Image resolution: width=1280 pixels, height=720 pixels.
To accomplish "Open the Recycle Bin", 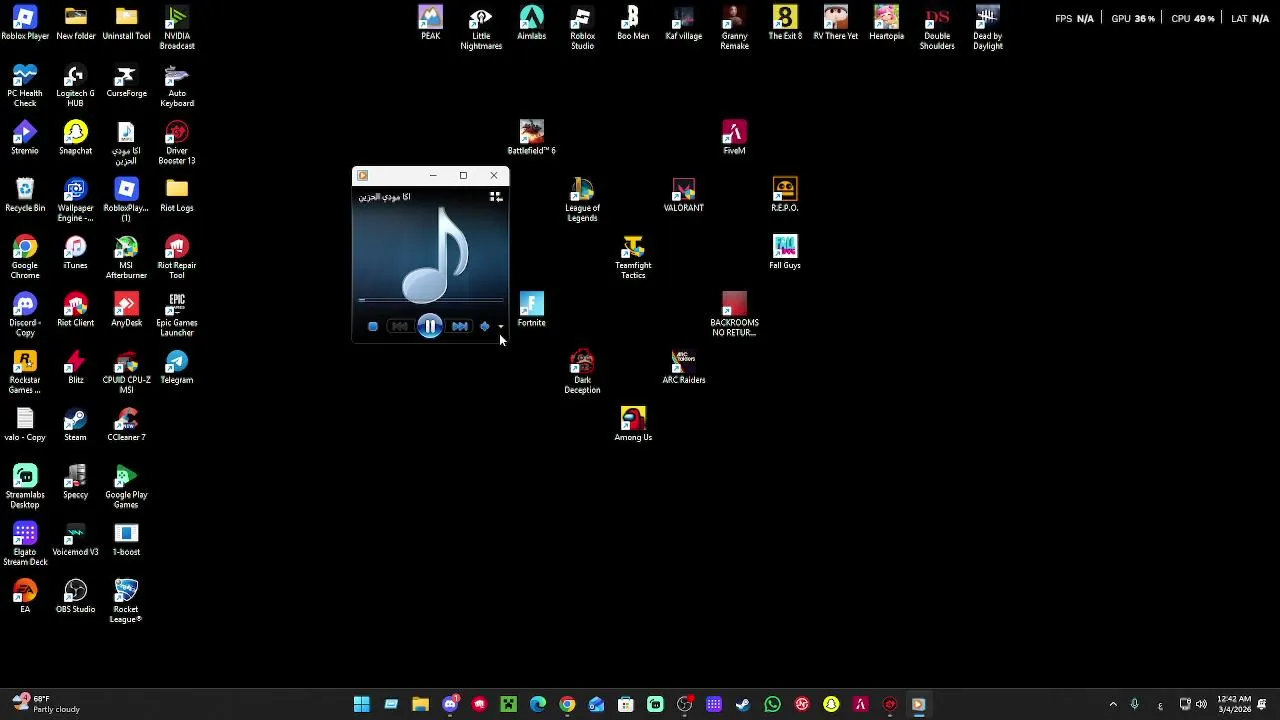I will coord(25,196).
